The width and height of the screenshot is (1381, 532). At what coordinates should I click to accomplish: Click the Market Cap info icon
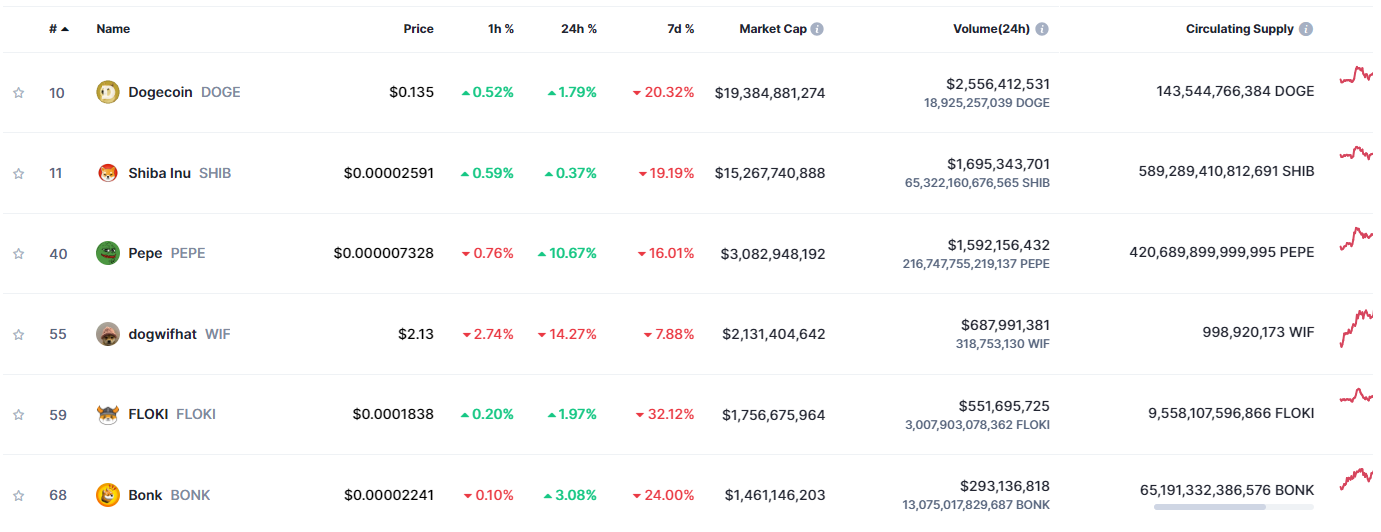coord(817,29)
